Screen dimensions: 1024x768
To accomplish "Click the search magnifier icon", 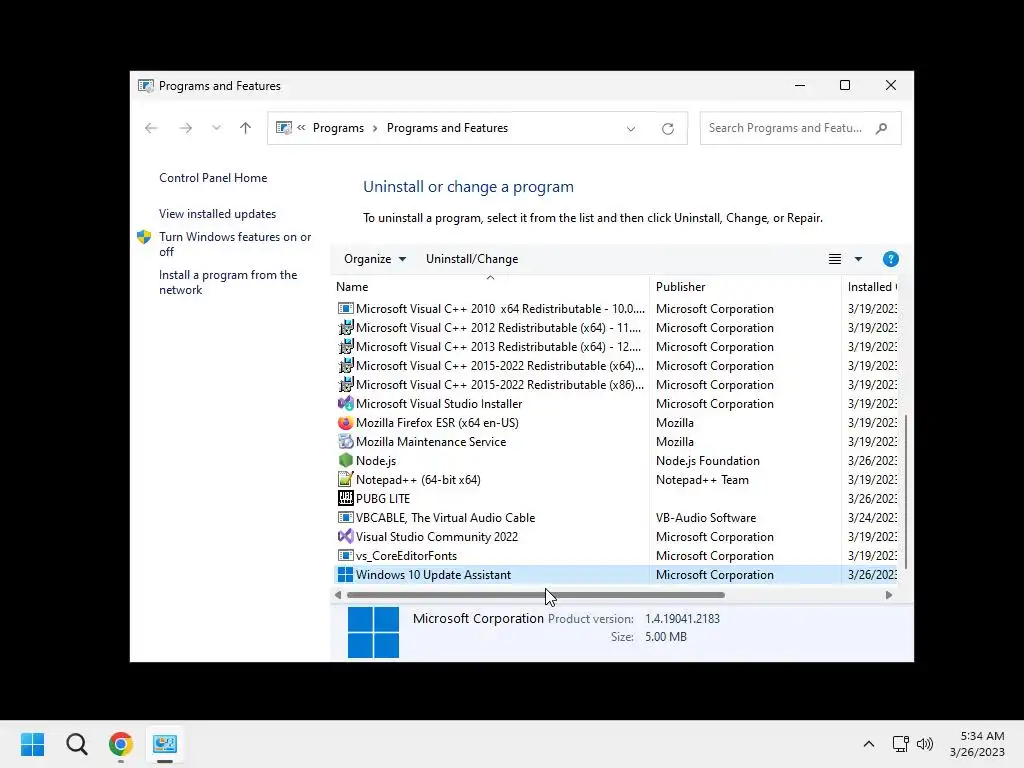I will click(882, 128).
